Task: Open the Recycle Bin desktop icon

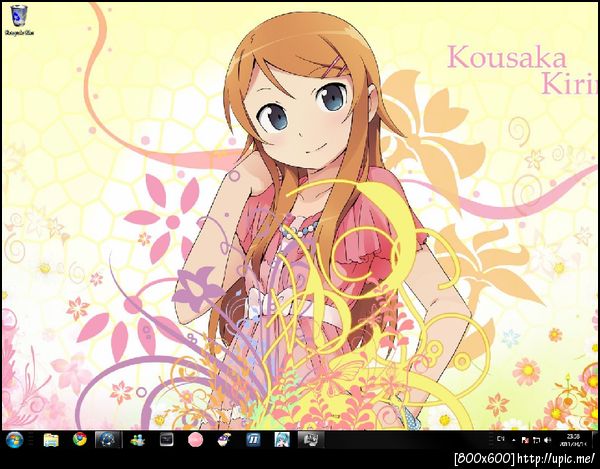Action: point(19,20)
